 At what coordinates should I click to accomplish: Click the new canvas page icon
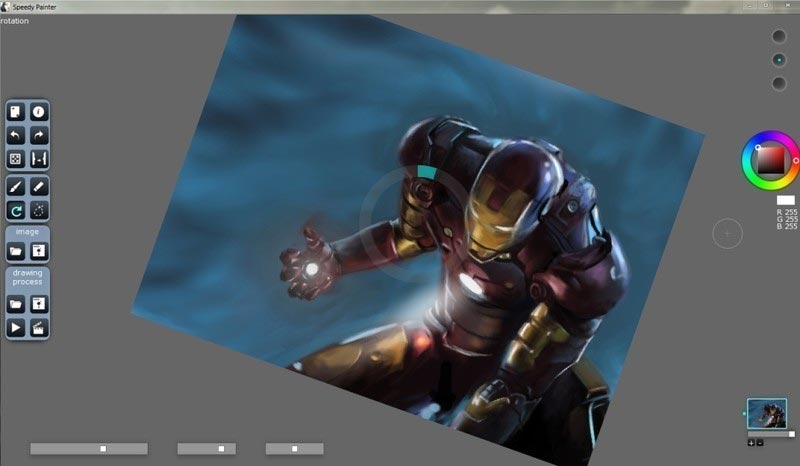tap(15, 112)
